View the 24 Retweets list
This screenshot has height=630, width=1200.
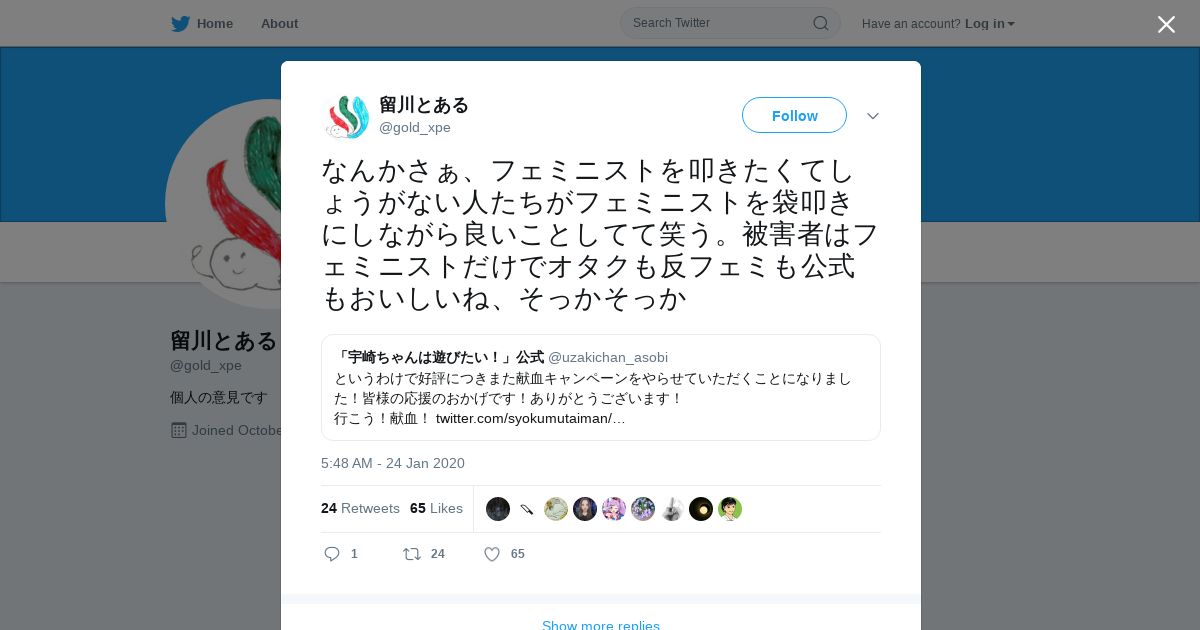360,508
